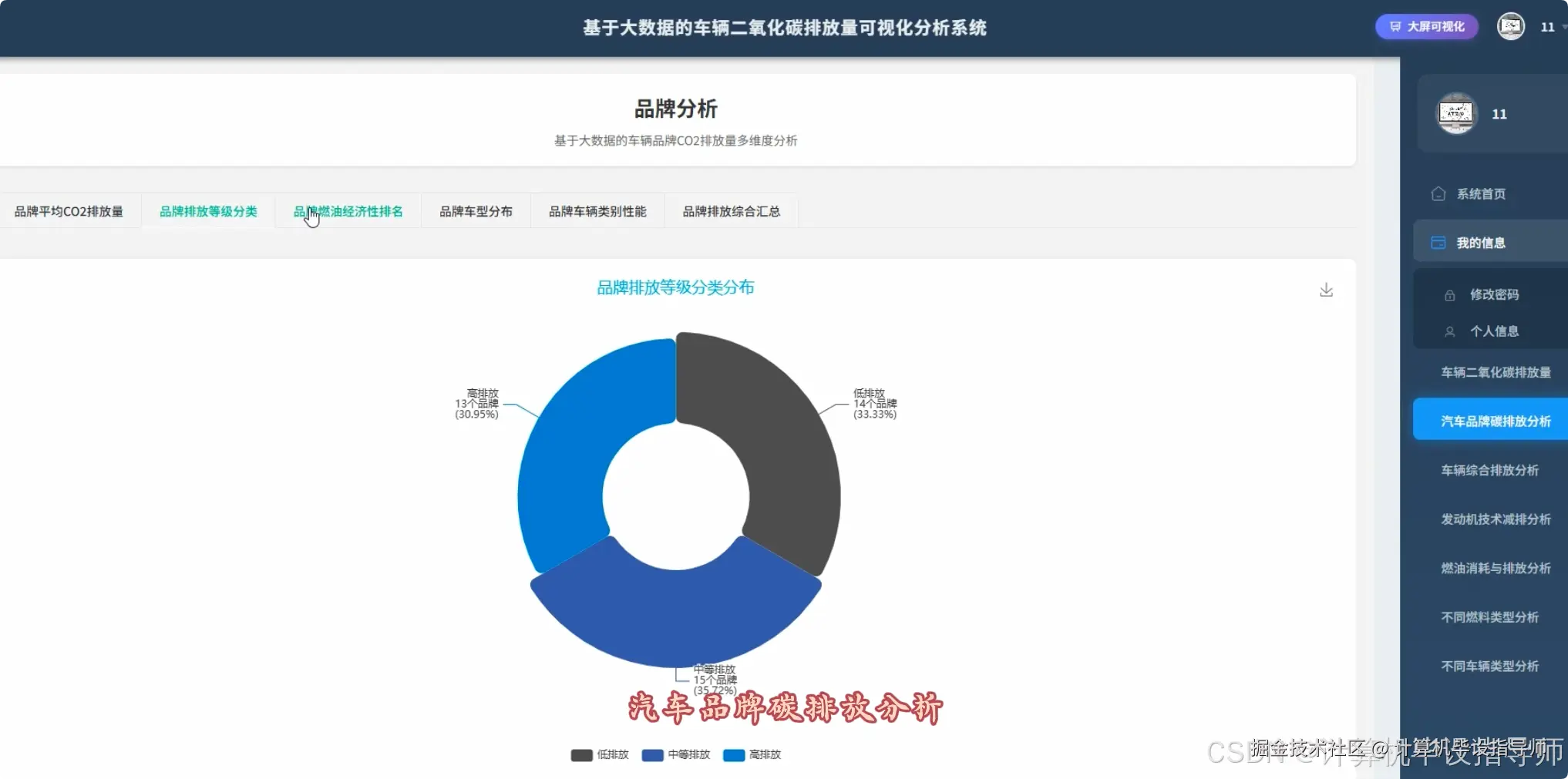Click the 大屏可视化 button
This screenshot has width=1568, height=779.
pos(1425,25)
